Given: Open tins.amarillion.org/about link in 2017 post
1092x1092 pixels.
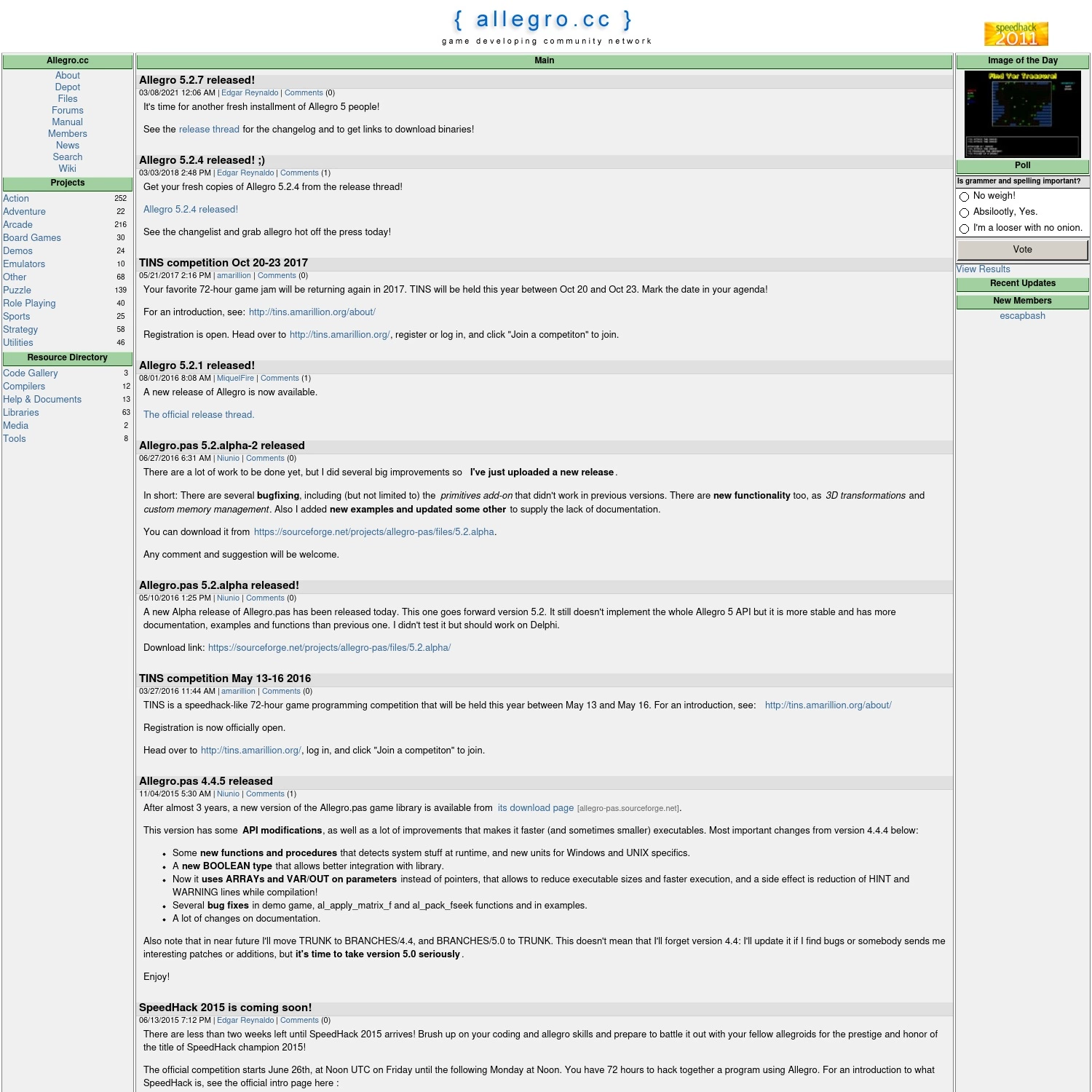Looking at the screenshot, I should click(x=312, y=312).
